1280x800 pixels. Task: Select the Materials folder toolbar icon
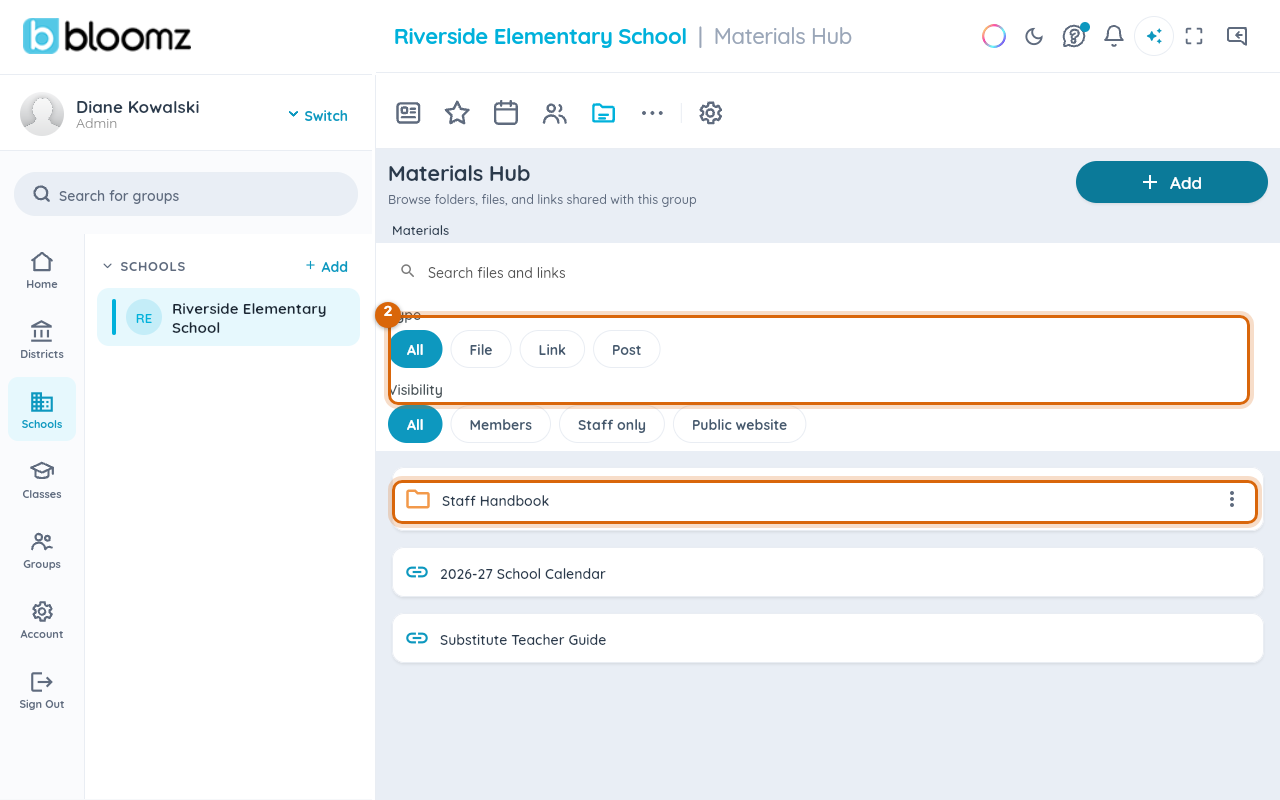point(603,113)
